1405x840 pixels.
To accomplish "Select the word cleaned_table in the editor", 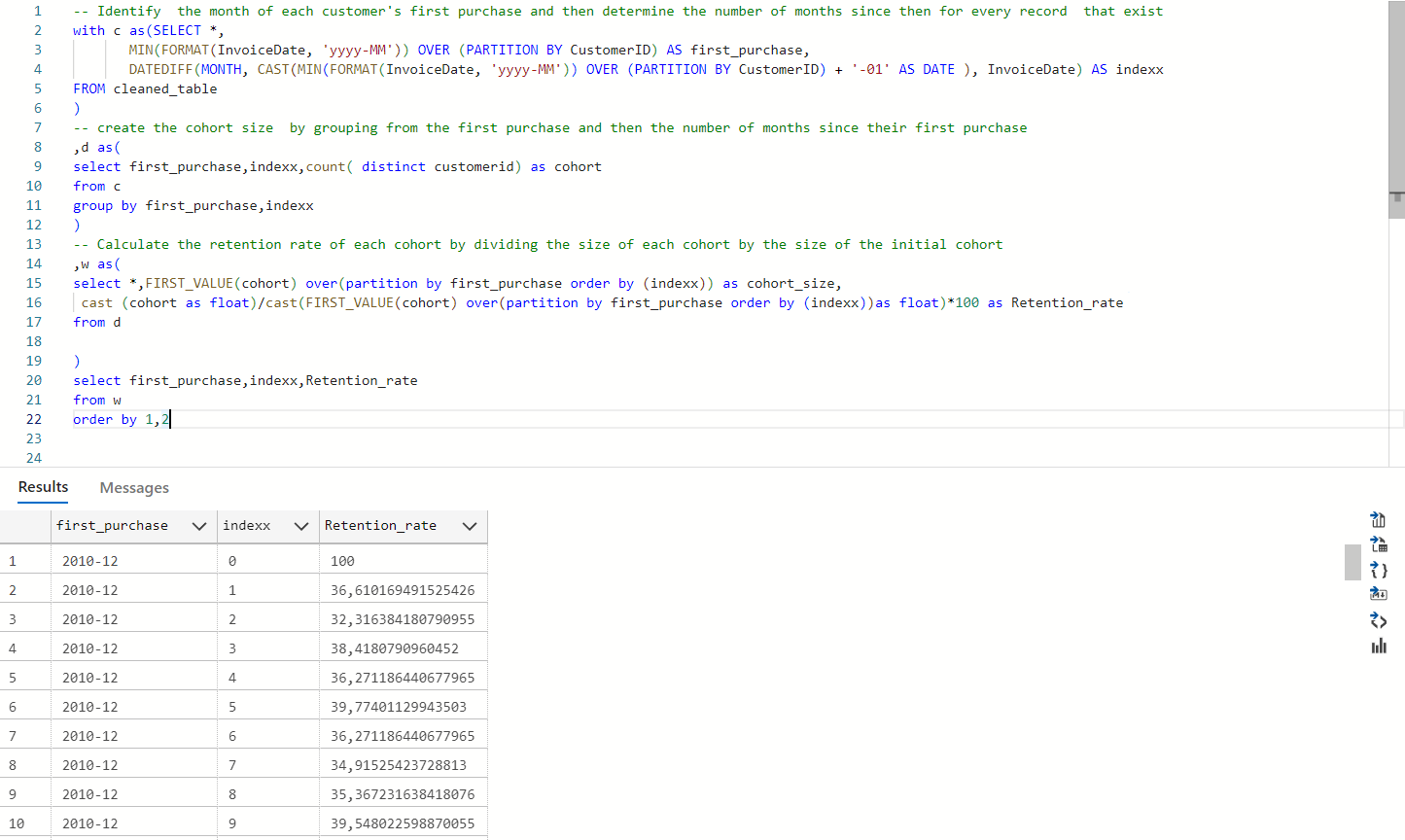I will point(162,88).
